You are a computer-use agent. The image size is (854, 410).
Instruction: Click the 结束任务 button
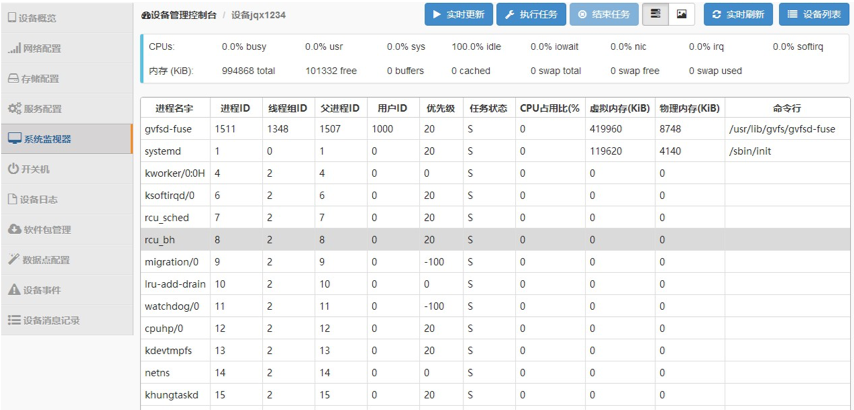(604, 15)
